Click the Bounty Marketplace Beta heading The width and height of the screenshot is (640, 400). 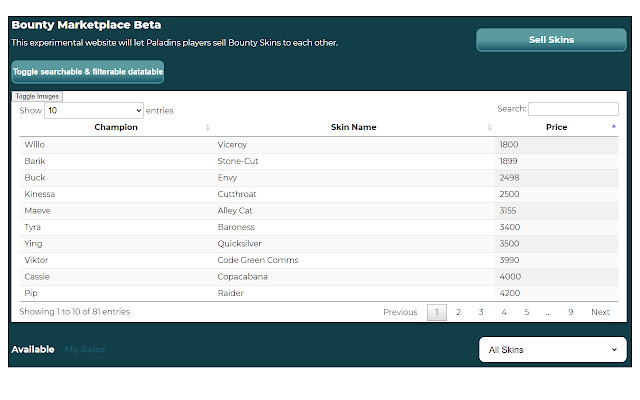point(86,25)
